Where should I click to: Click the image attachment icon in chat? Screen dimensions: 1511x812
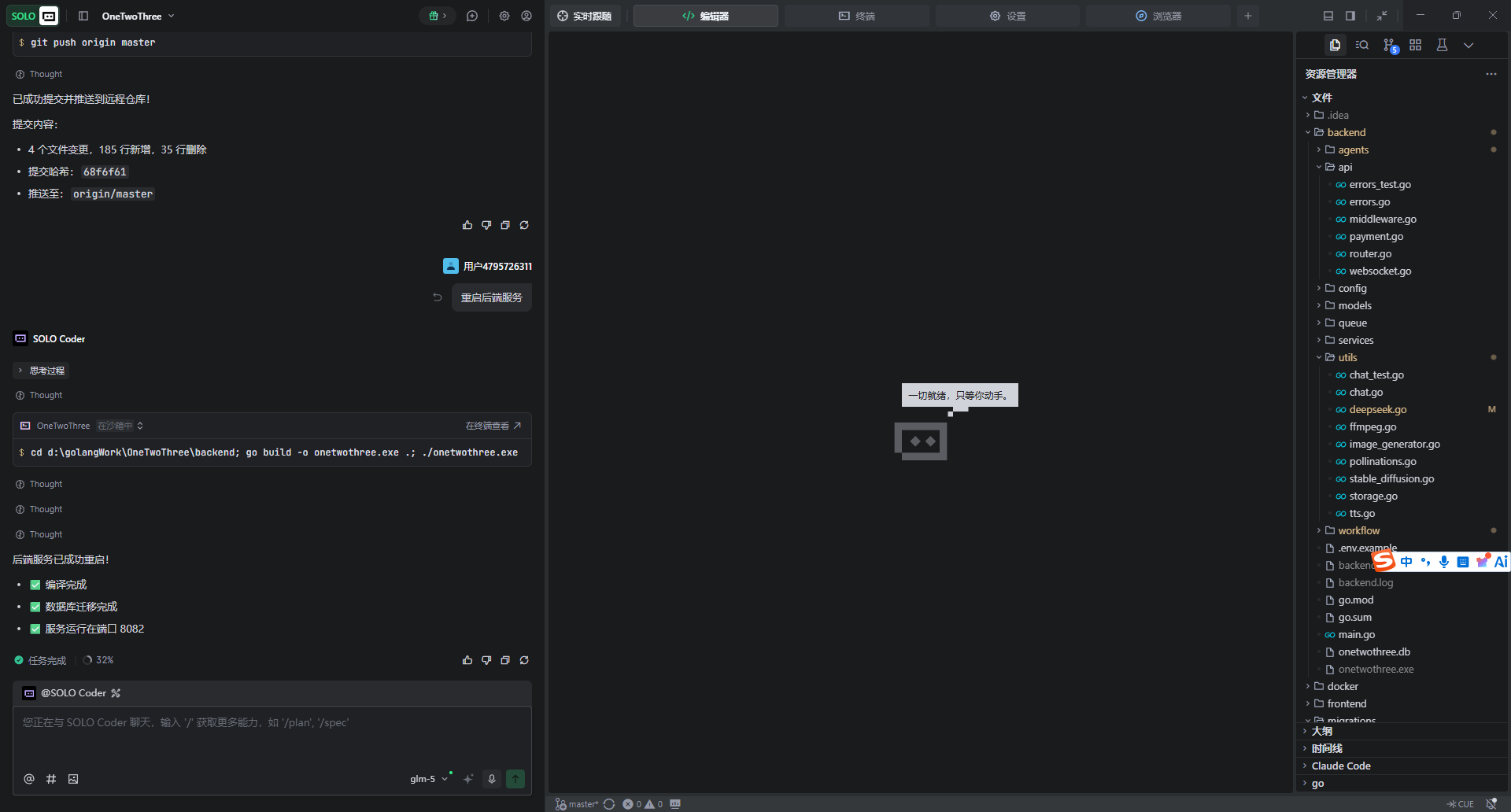pos(73,779)
